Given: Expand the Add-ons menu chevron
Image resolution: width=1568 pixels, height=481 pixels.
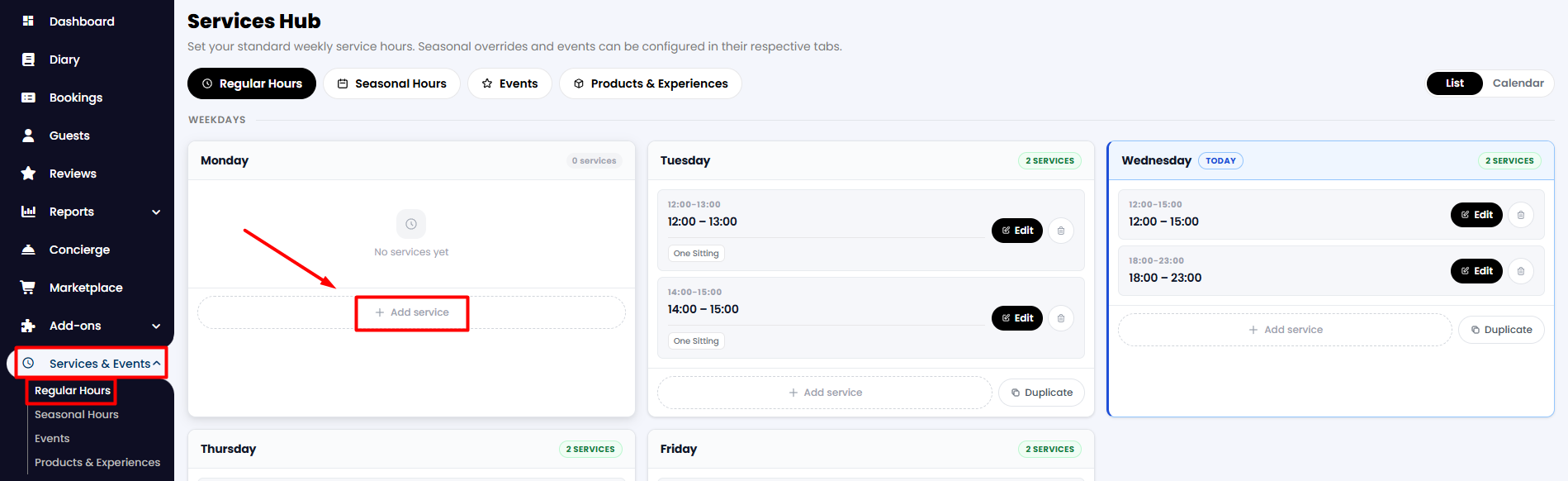Looking at the screenshot, I should pos(156,326).
